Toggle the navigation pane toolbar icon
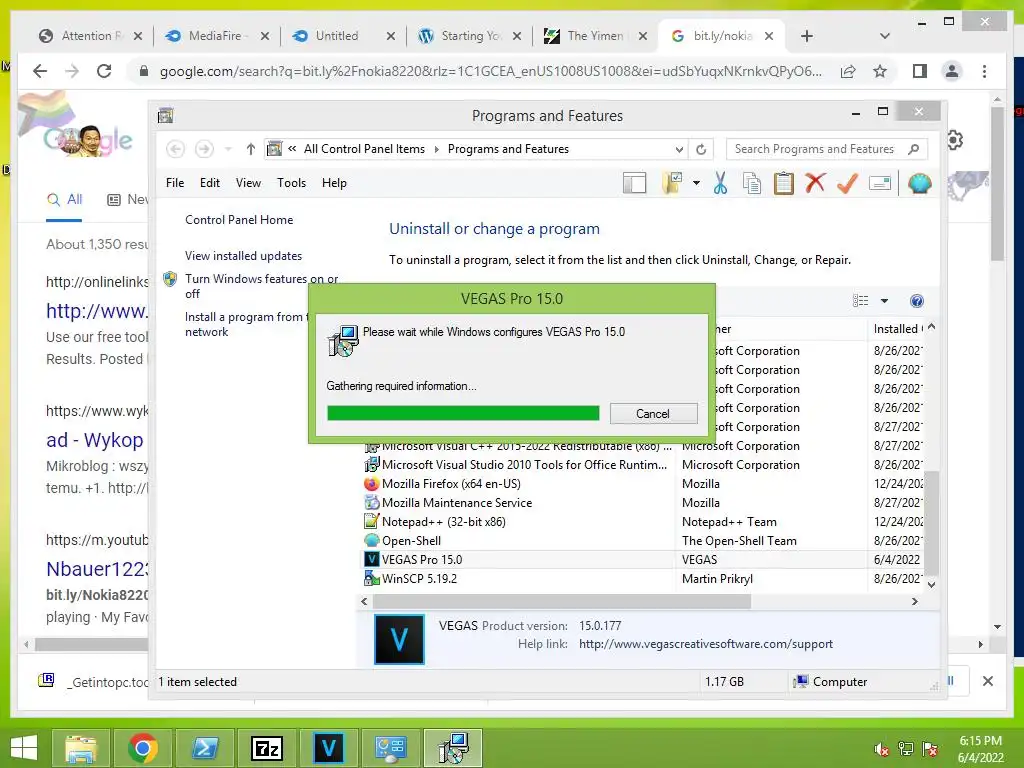Viewport: 1024px width, 768px height. (x=634, y=184)
